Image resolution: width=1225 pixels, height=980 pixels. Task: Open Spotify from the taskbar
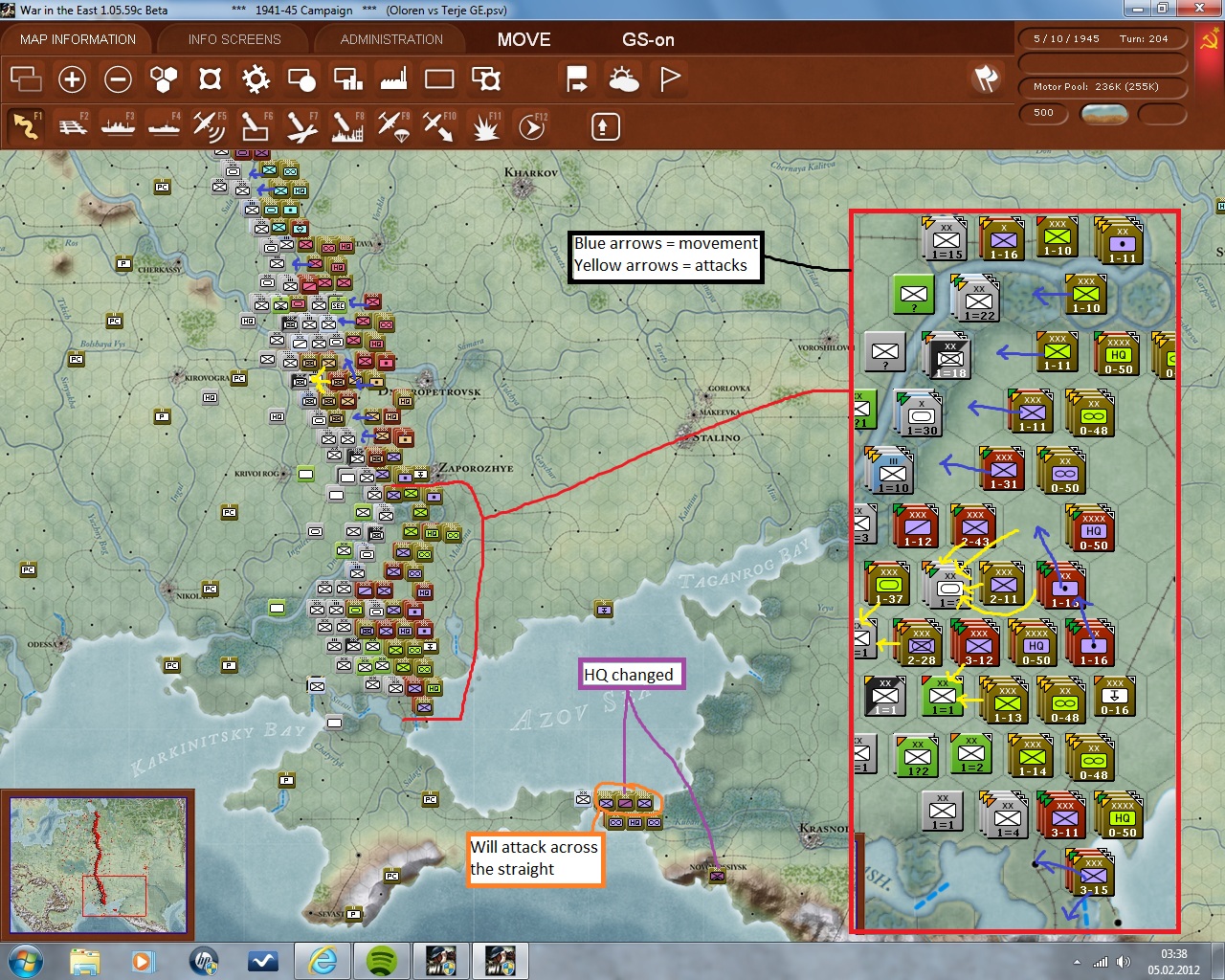pyautogui.click(x=382, y=961)
